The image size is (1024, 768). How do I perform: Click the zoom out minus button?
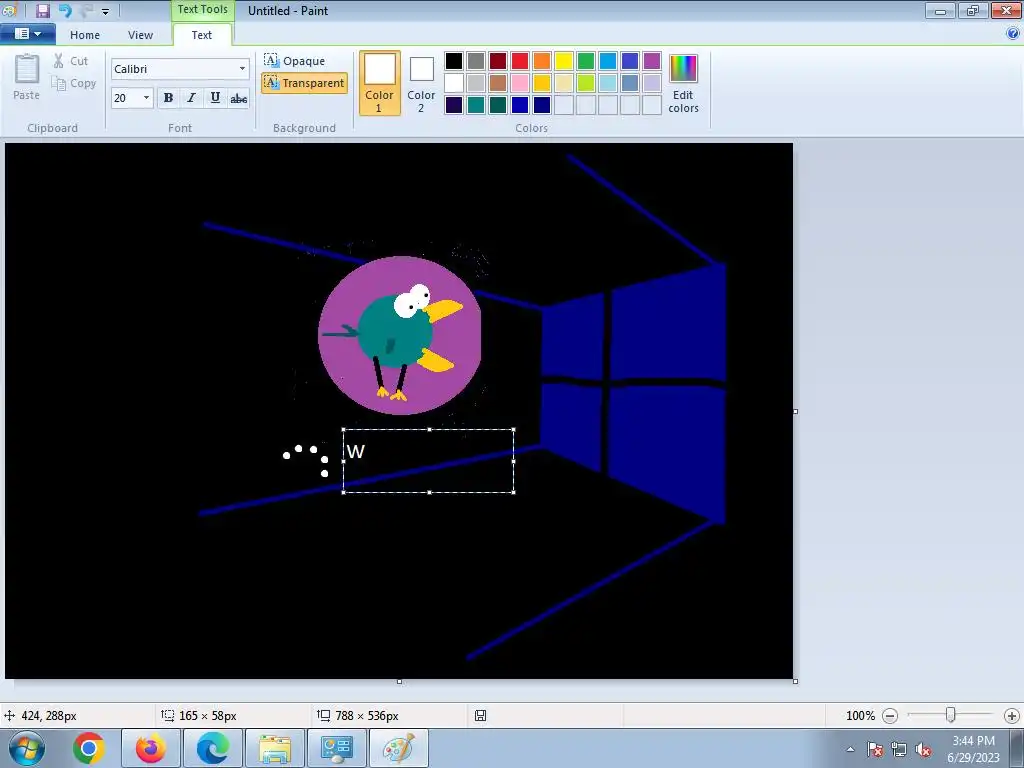[x=889, y=716]
